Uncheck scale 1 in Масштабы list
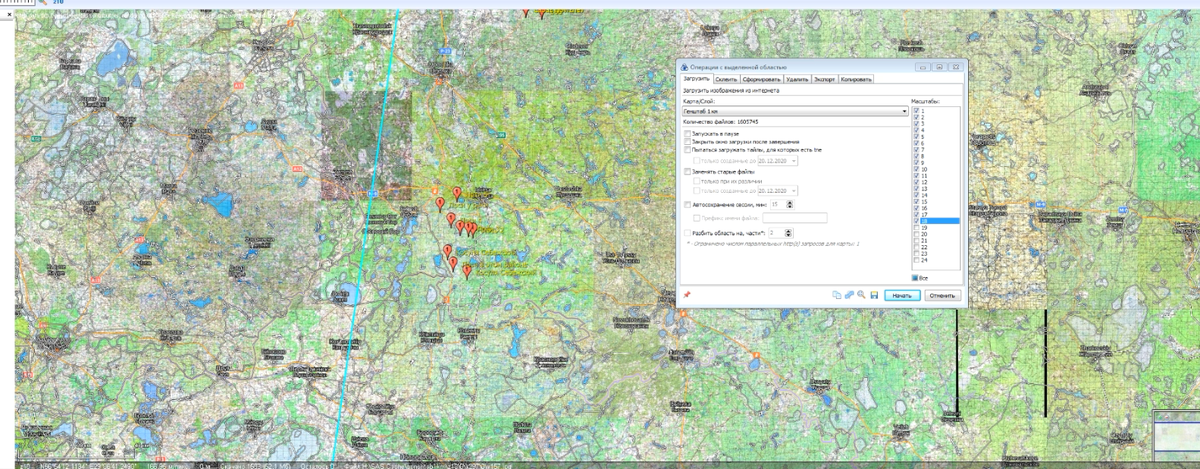The image size is (1200, 469). click(x=917, y=110)
